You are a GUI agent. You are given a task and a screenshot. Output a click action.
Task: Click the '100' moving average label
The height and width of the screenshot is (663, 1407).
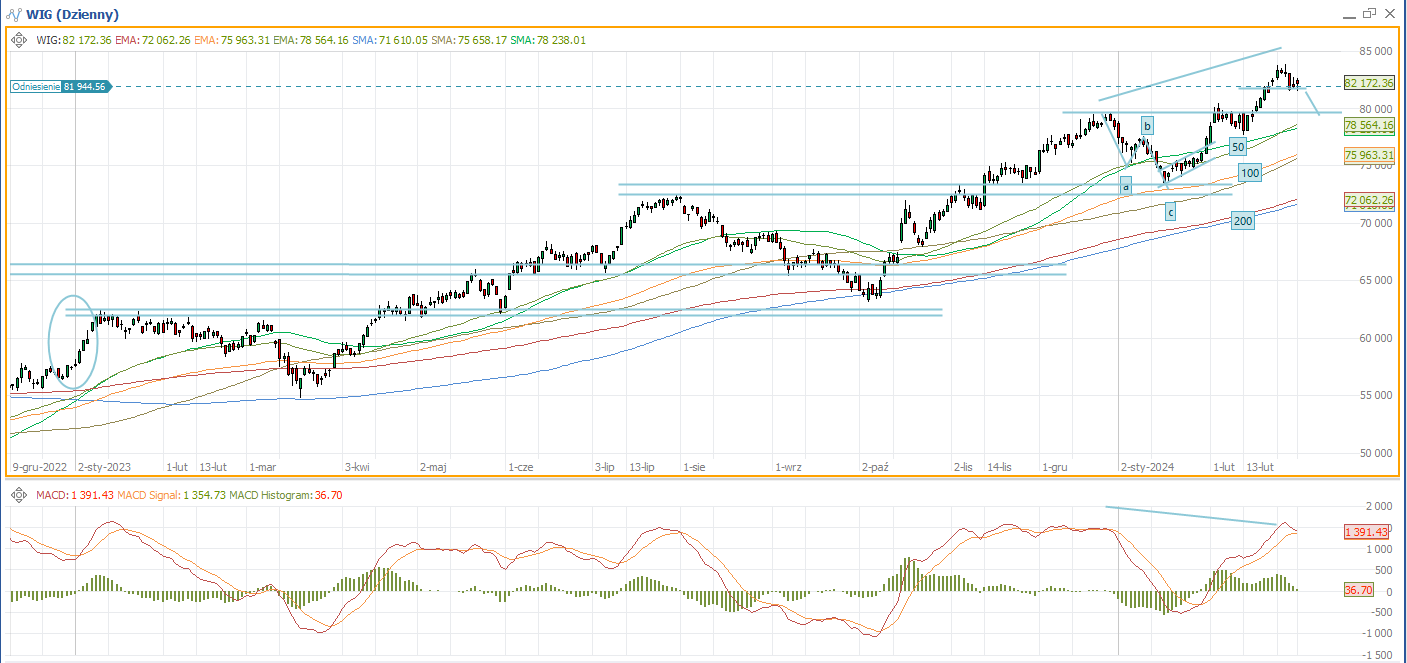[x=1249, y=173]
